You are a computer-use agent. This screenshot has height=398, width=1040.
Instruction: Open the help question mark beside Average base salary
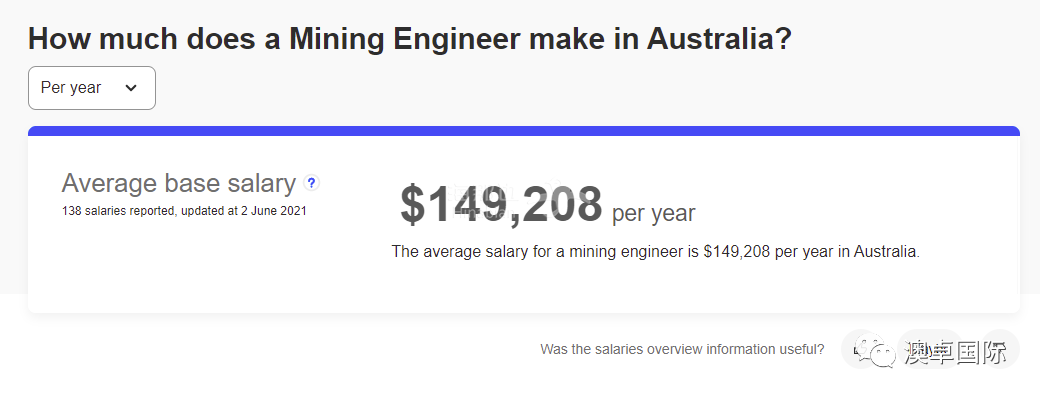pos(311,183)
